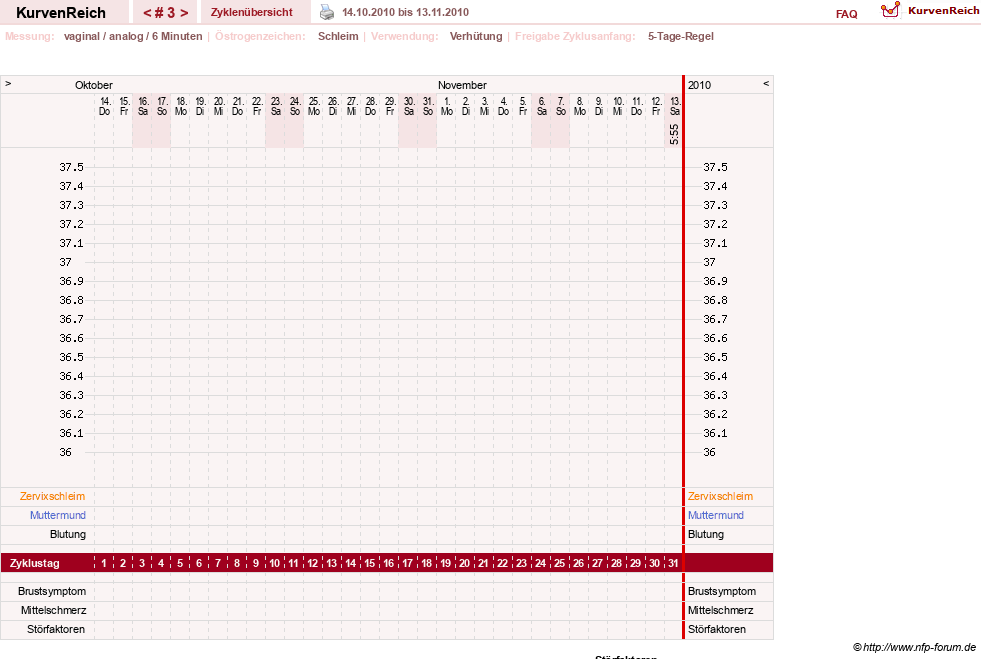981x659 pixels.
Task: Click the left Brustsymptom row label
Action: click(x=52, y=591)
